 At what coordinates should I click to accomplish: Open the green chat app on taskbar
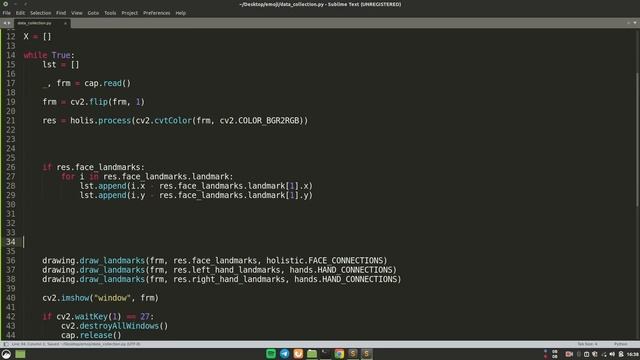(x=271, y=354)
